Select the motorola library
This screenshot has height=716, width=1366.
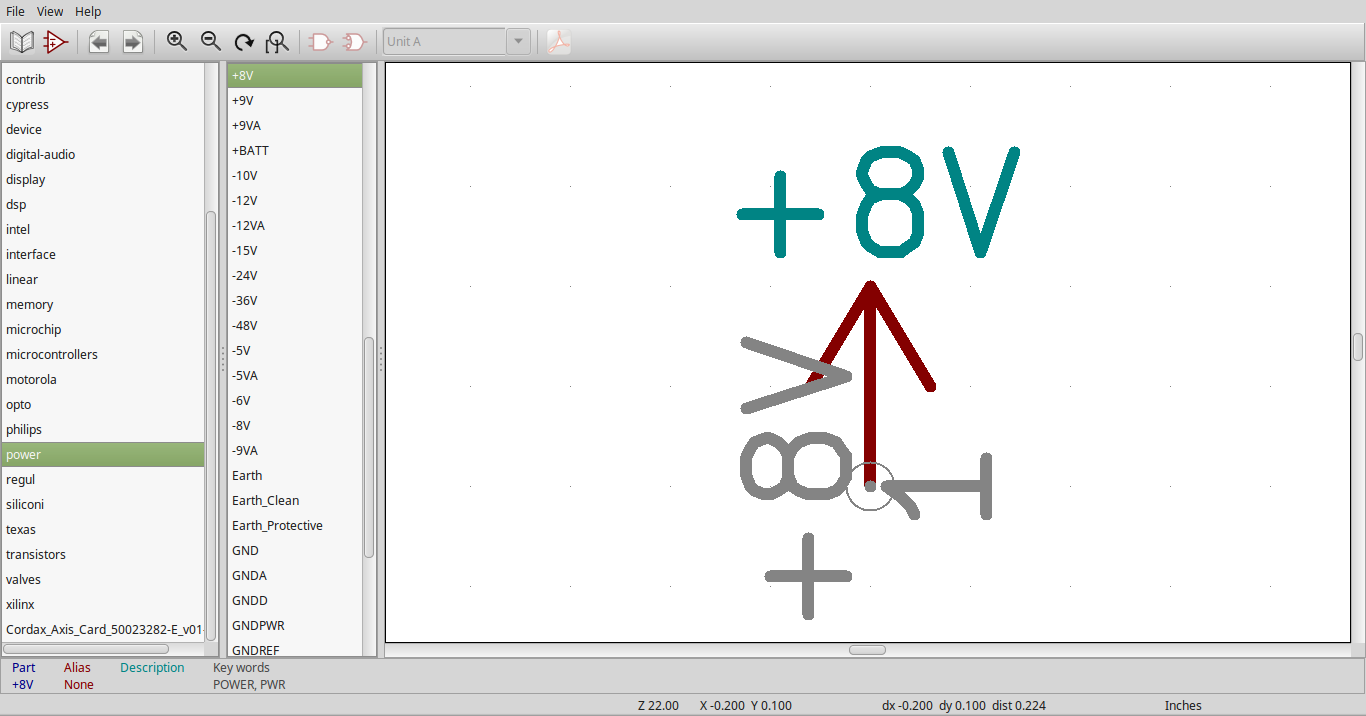[x=103, y=379]
